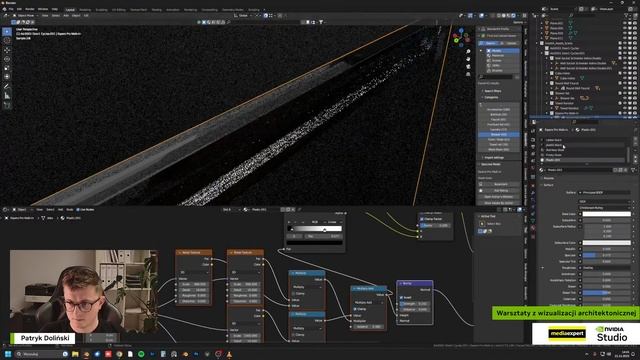The image size is (640, 360).
Task: Hide Shower Set collection via eye icon
Action: [624, 93]
